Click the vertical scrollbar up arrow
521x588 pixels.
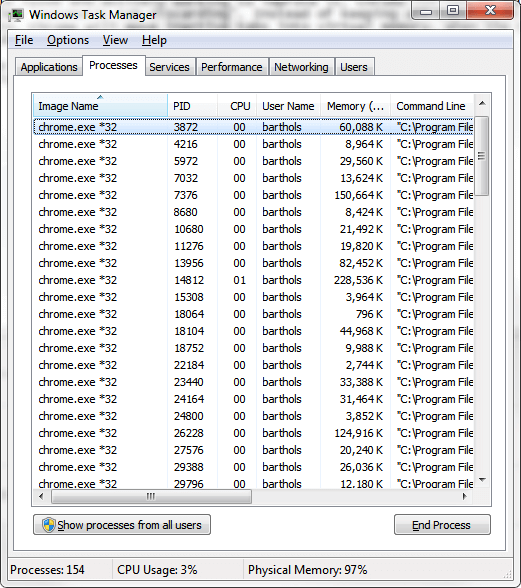point(482,104)
